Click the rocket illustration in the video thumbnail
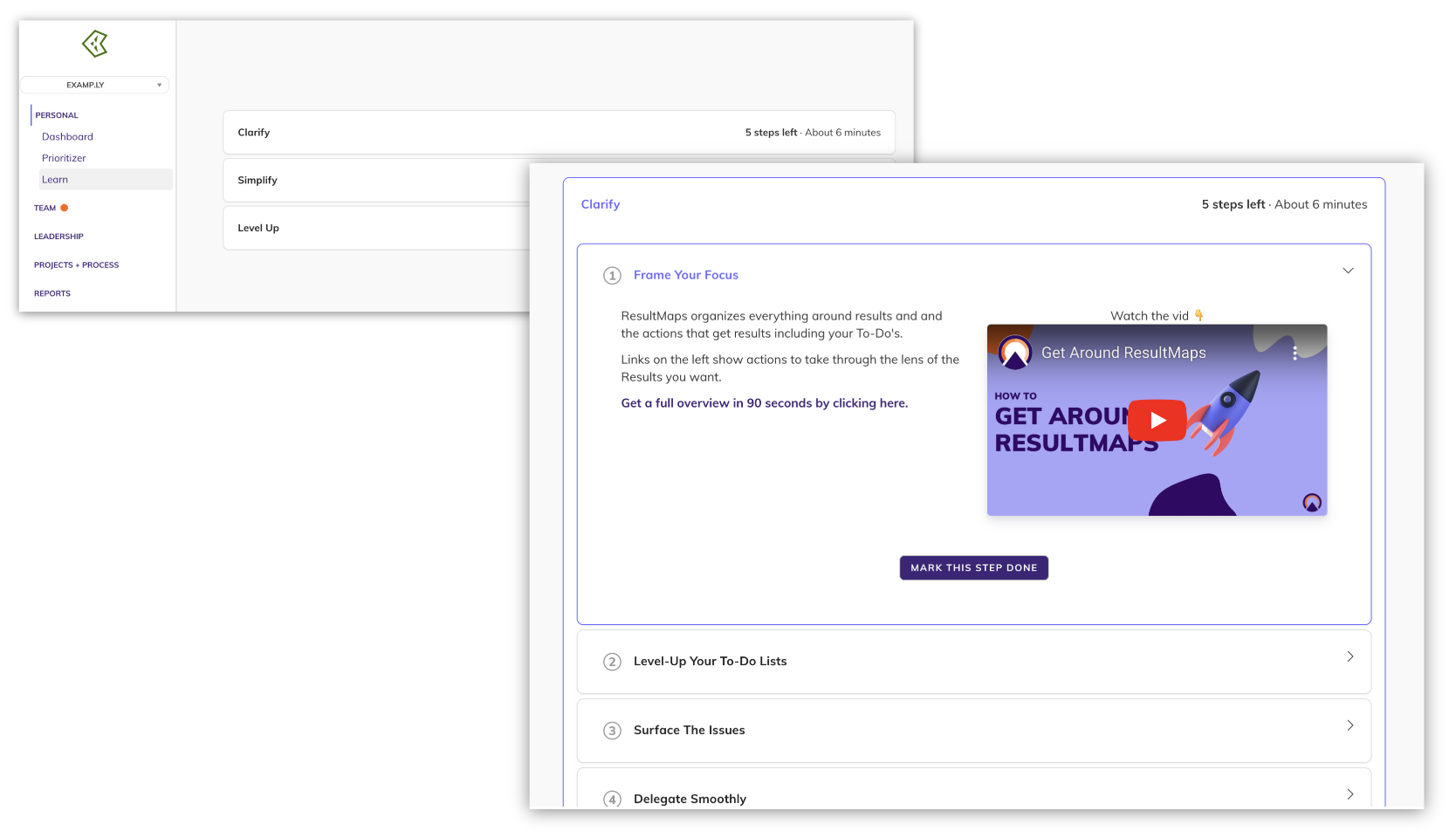Image resolution: width=1456 pixels, height=838 pixels. pos(1224,412)
